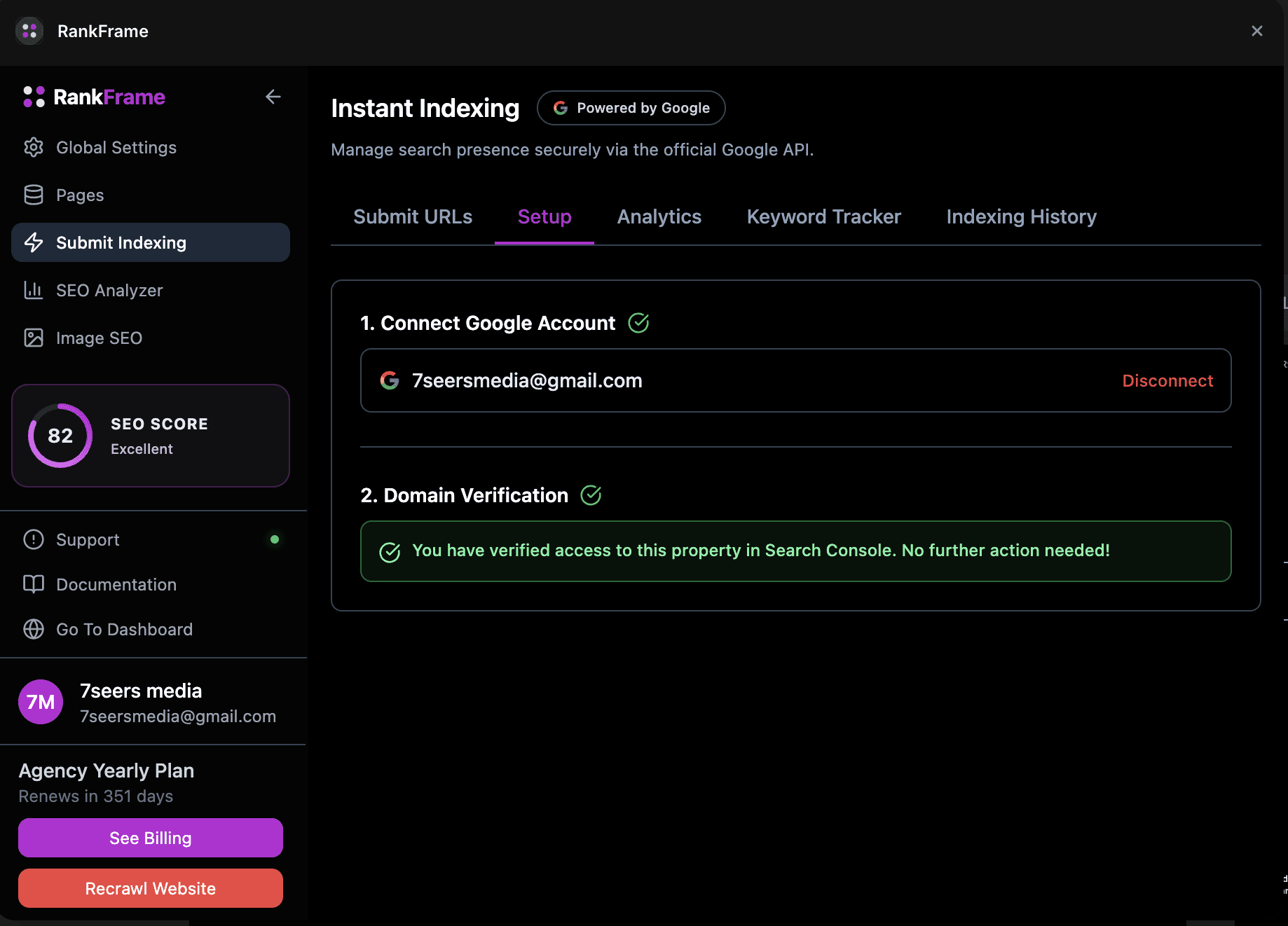The width and height of the screenshot is (1288, 926).
Task: Click the Google G icon in the Powered by Google badge
Action: pyautogui.click(x=561, y=108)
